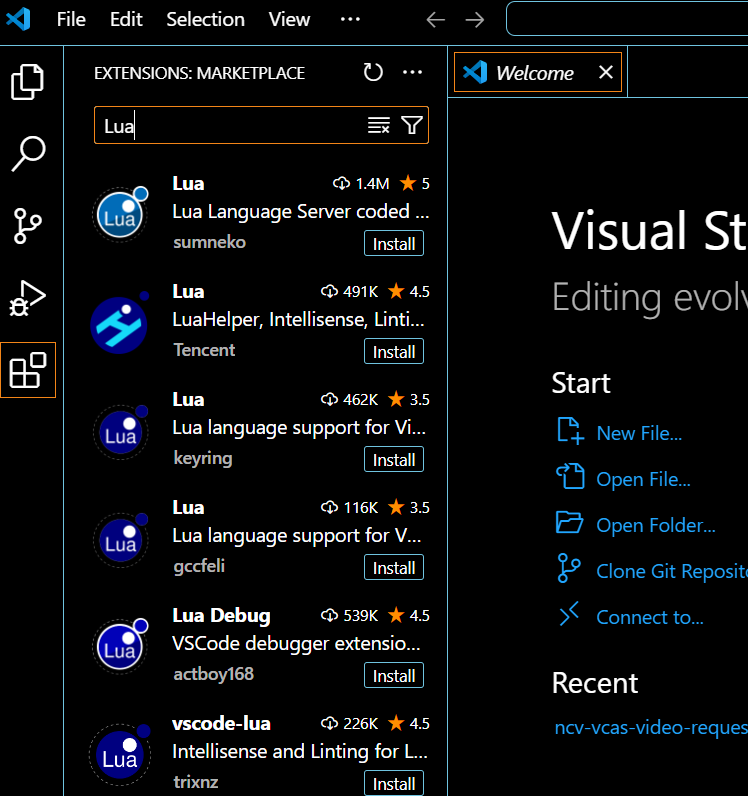
Task: Install Tencent's Lua extension
Action: click(x=394, y=352)
